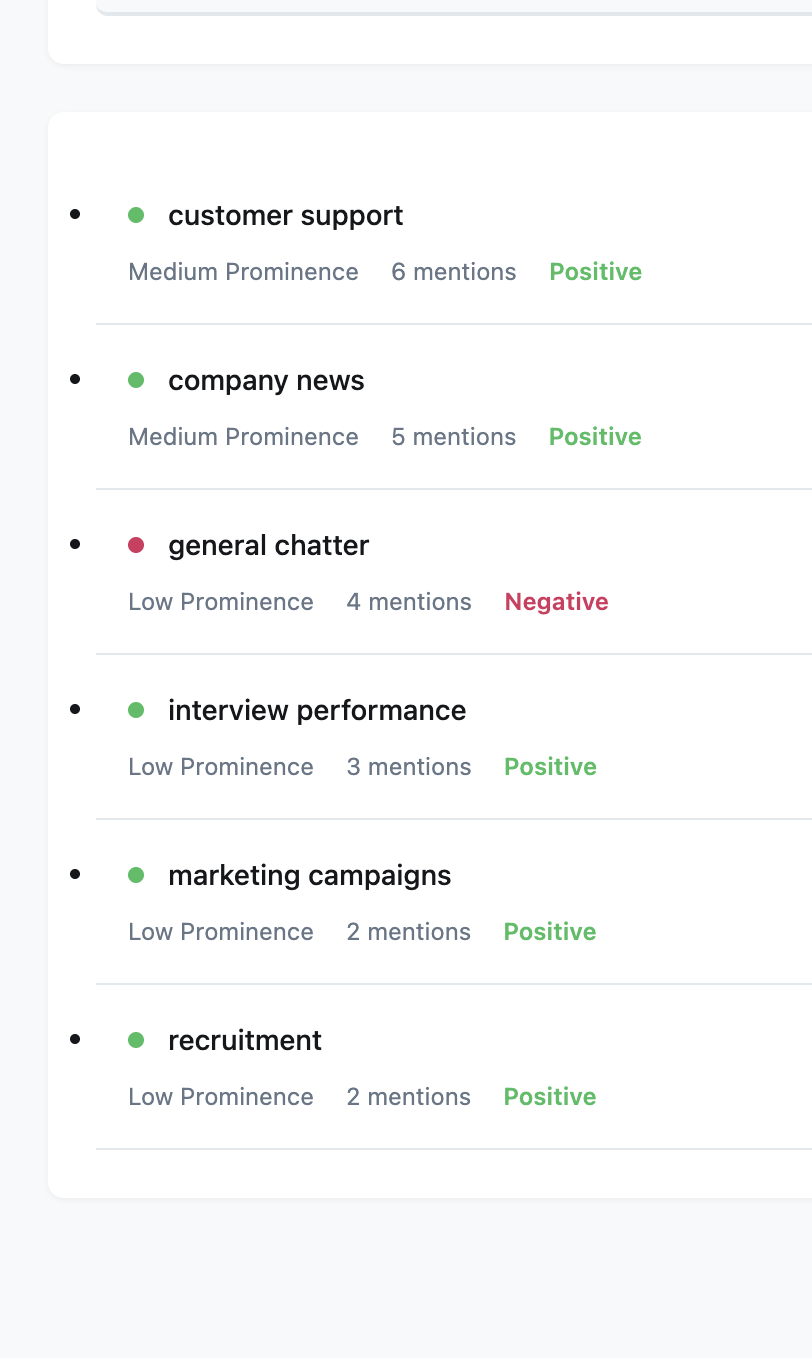Click the Positive label under customer support
Image resolution: width=812 pixels, height=1358 pixels.
coord(595,272)
